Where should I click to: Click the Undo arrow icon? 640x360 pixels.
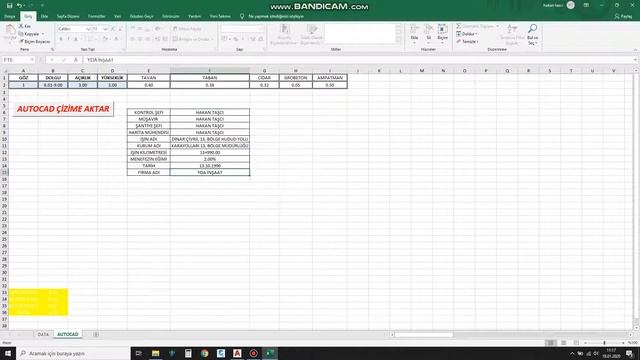tap(19, 5)
